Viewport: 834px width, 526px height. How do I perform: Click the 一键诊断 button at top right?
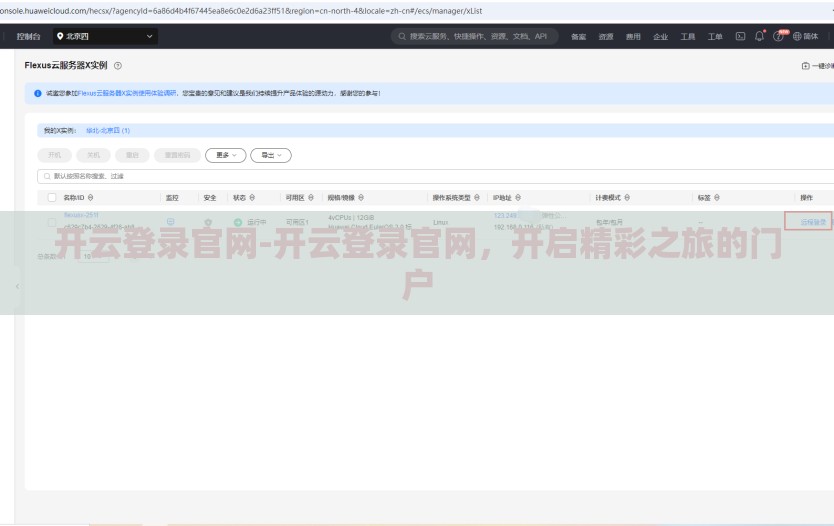(818, 66)
